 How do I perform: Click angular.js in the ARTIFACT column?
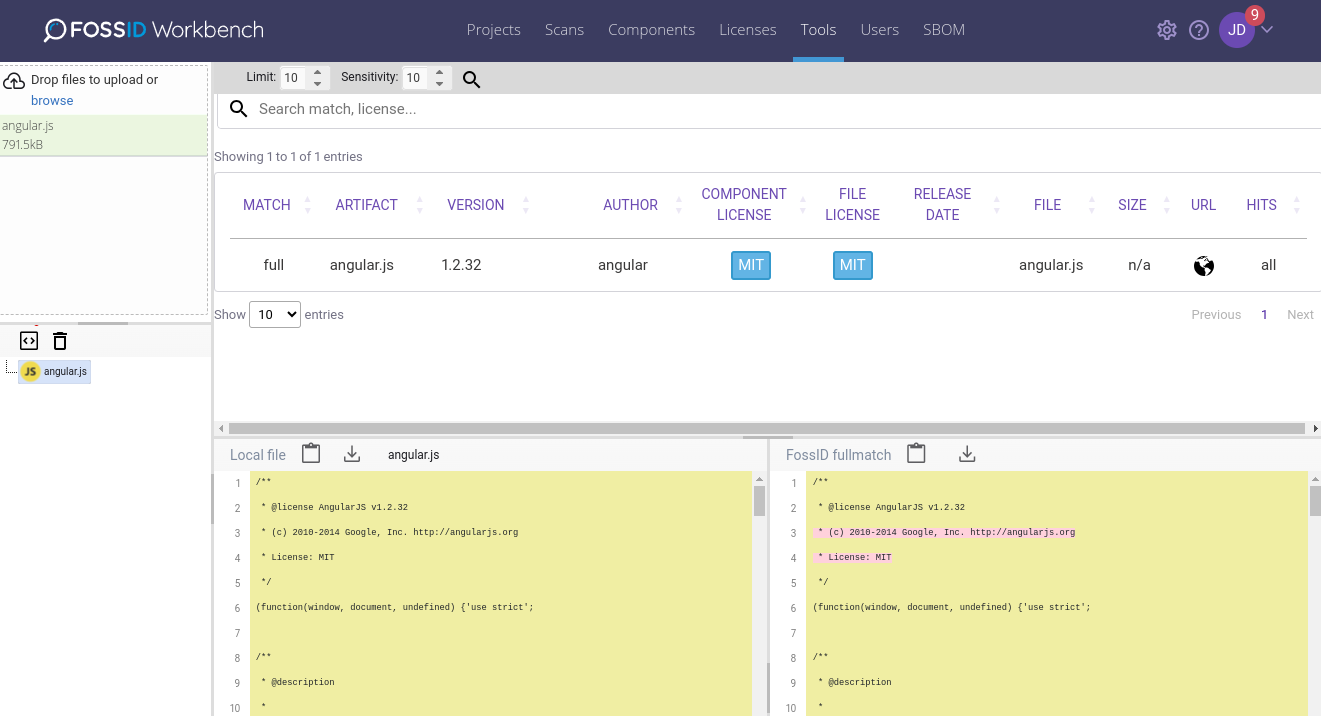(x=362, y=265)
